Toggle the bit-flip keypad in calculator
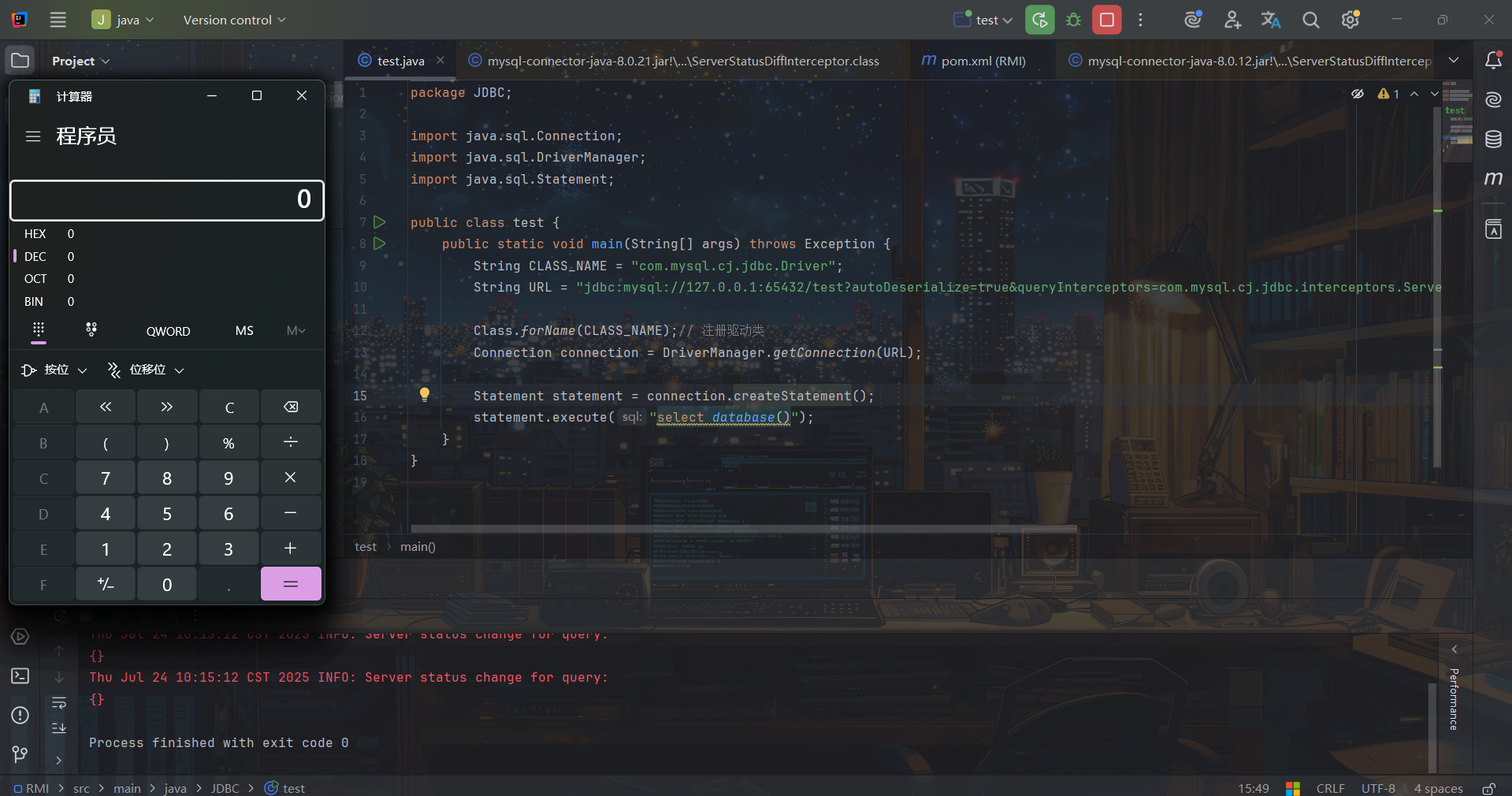Viewport: 1512px width, 796px height. (91, 330)
